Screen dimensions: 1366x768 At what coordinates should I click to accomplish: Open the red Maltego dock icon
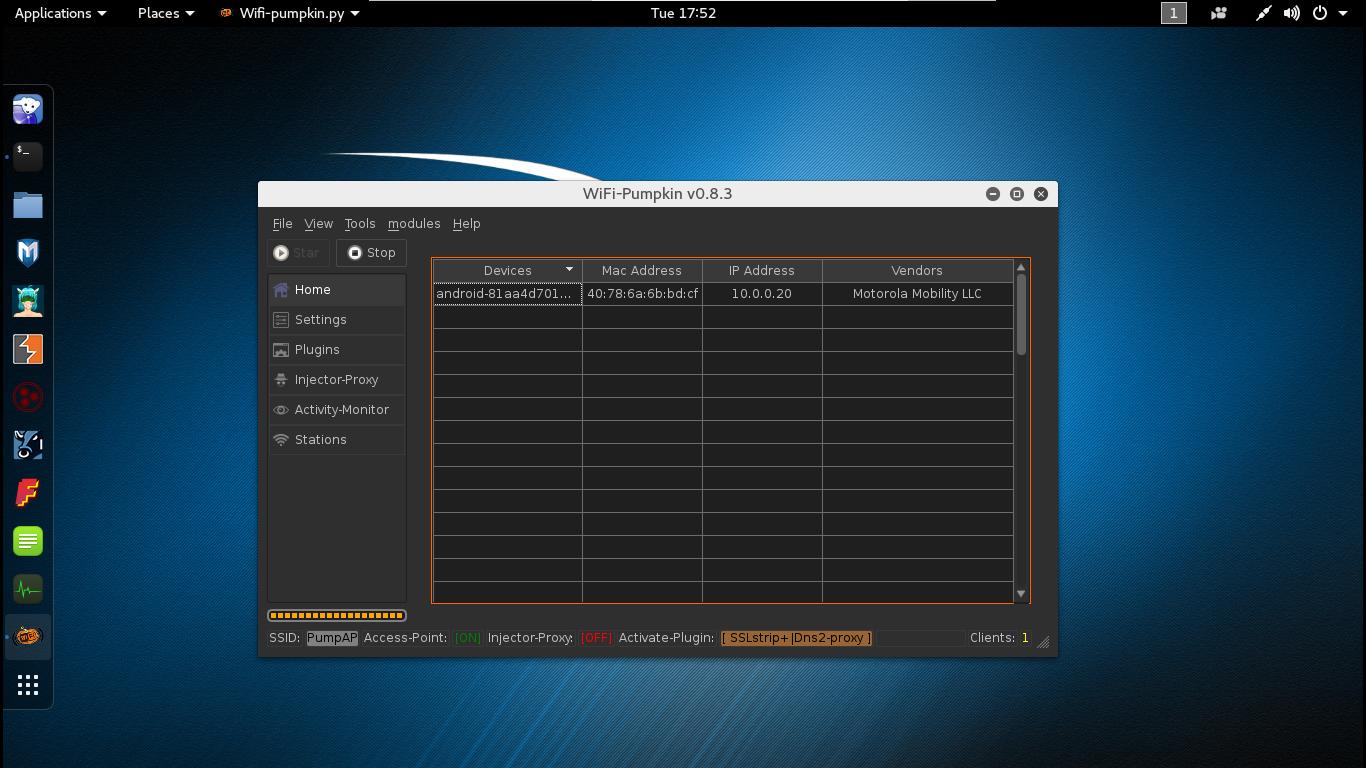[x=28, y=397]
